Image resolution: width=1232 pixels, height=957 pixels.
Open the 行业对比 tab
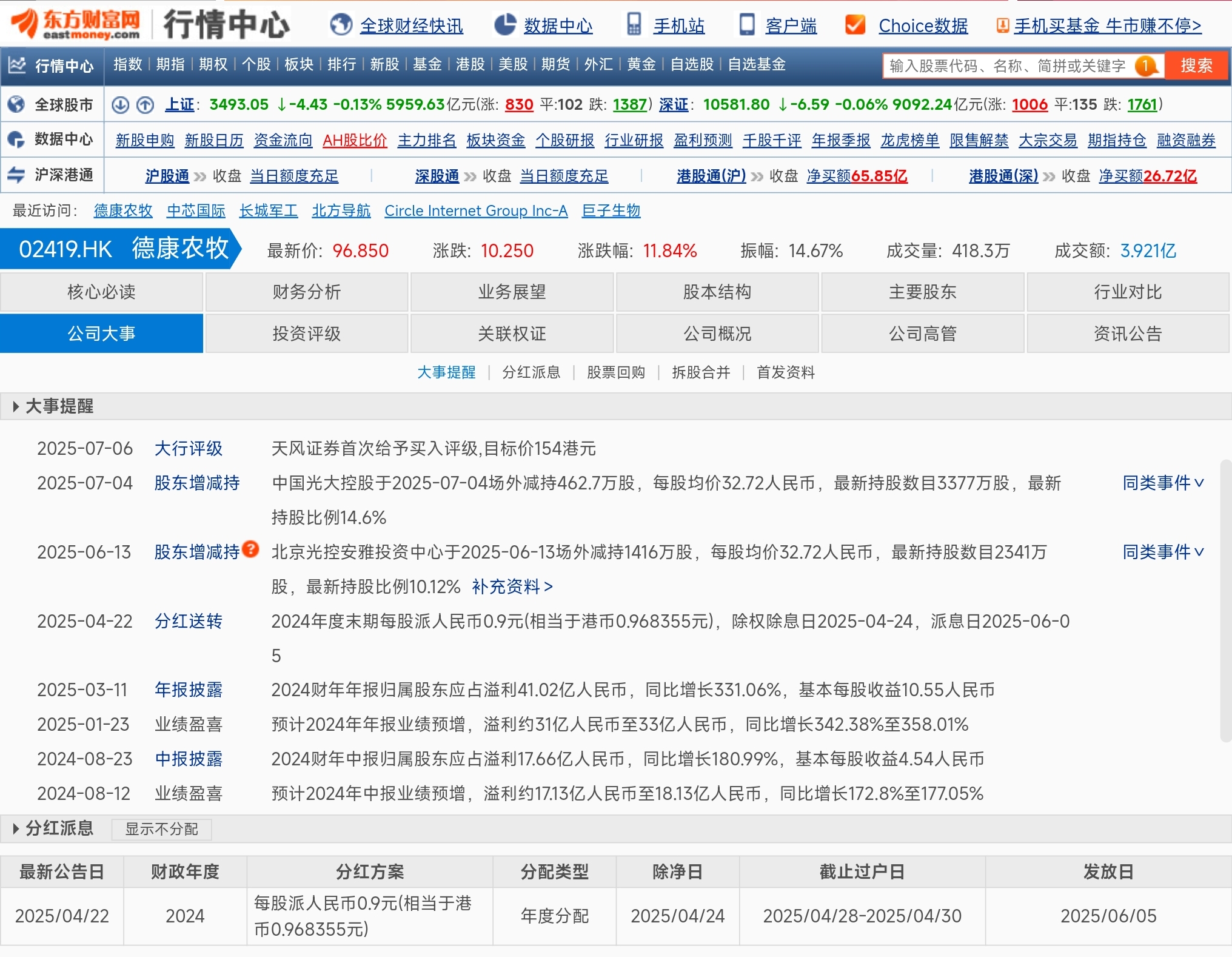tap(1128, 292)
